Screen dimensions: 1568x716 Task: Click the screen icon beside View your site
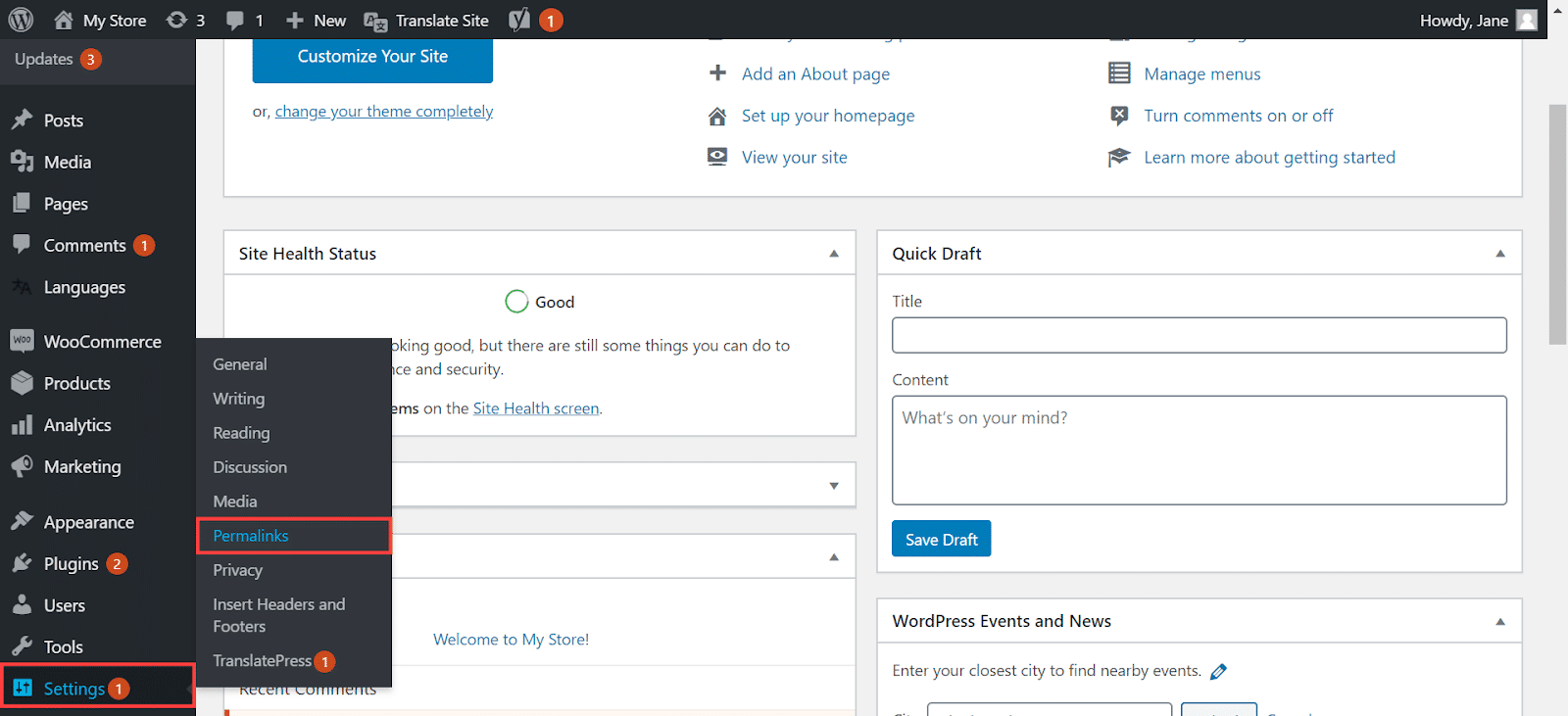click(717, 157)
